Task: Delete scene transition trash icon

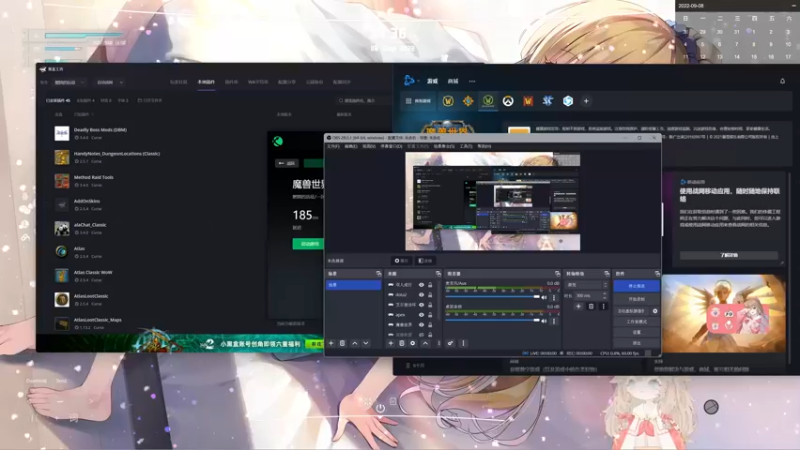Action: (591, 307)
